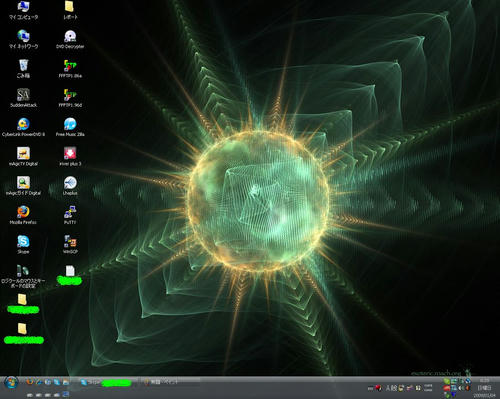Select the Irvine plus 3 desktop icon

click(70, 157)
